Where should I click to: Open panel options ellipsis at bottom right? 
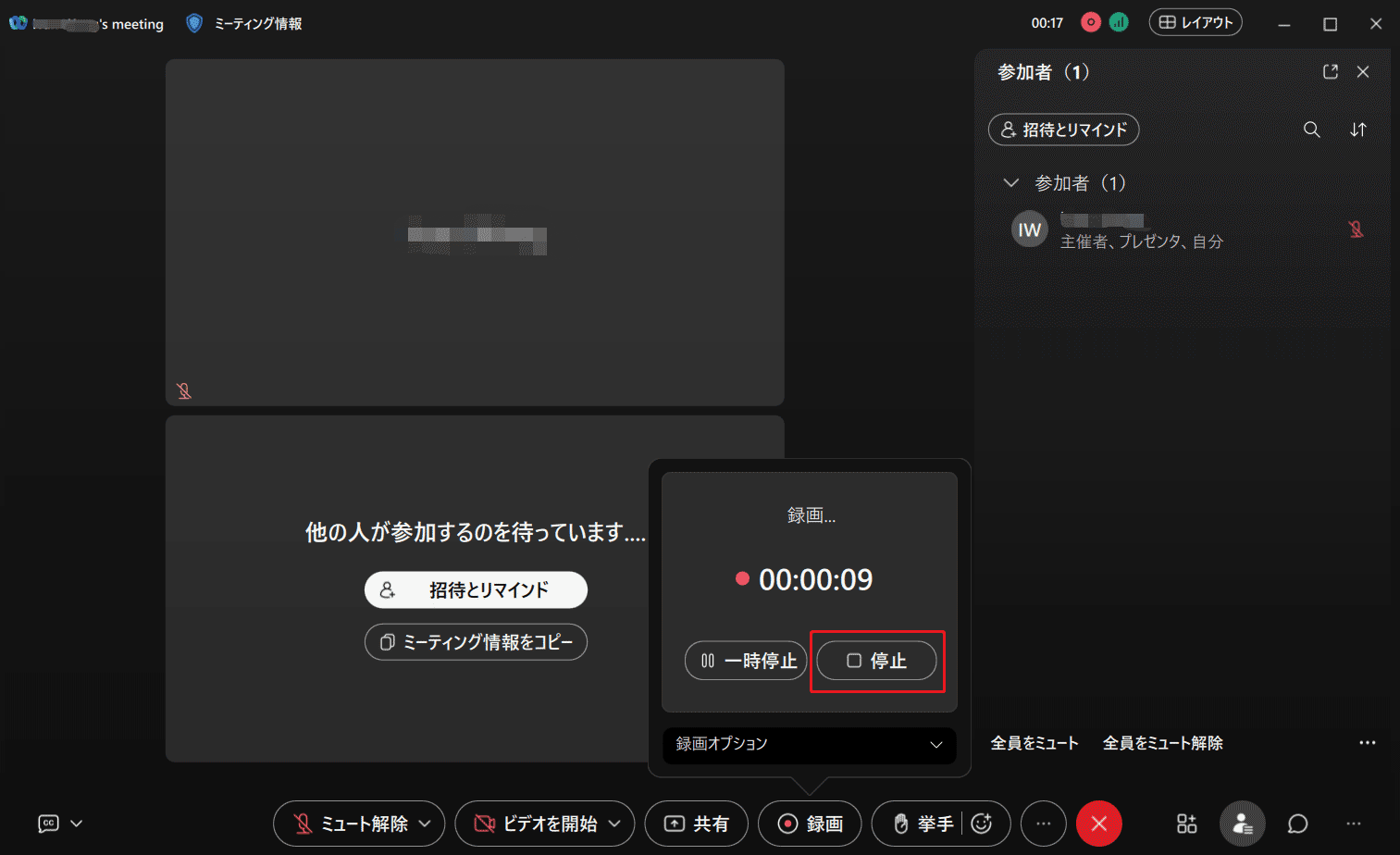1354,824
